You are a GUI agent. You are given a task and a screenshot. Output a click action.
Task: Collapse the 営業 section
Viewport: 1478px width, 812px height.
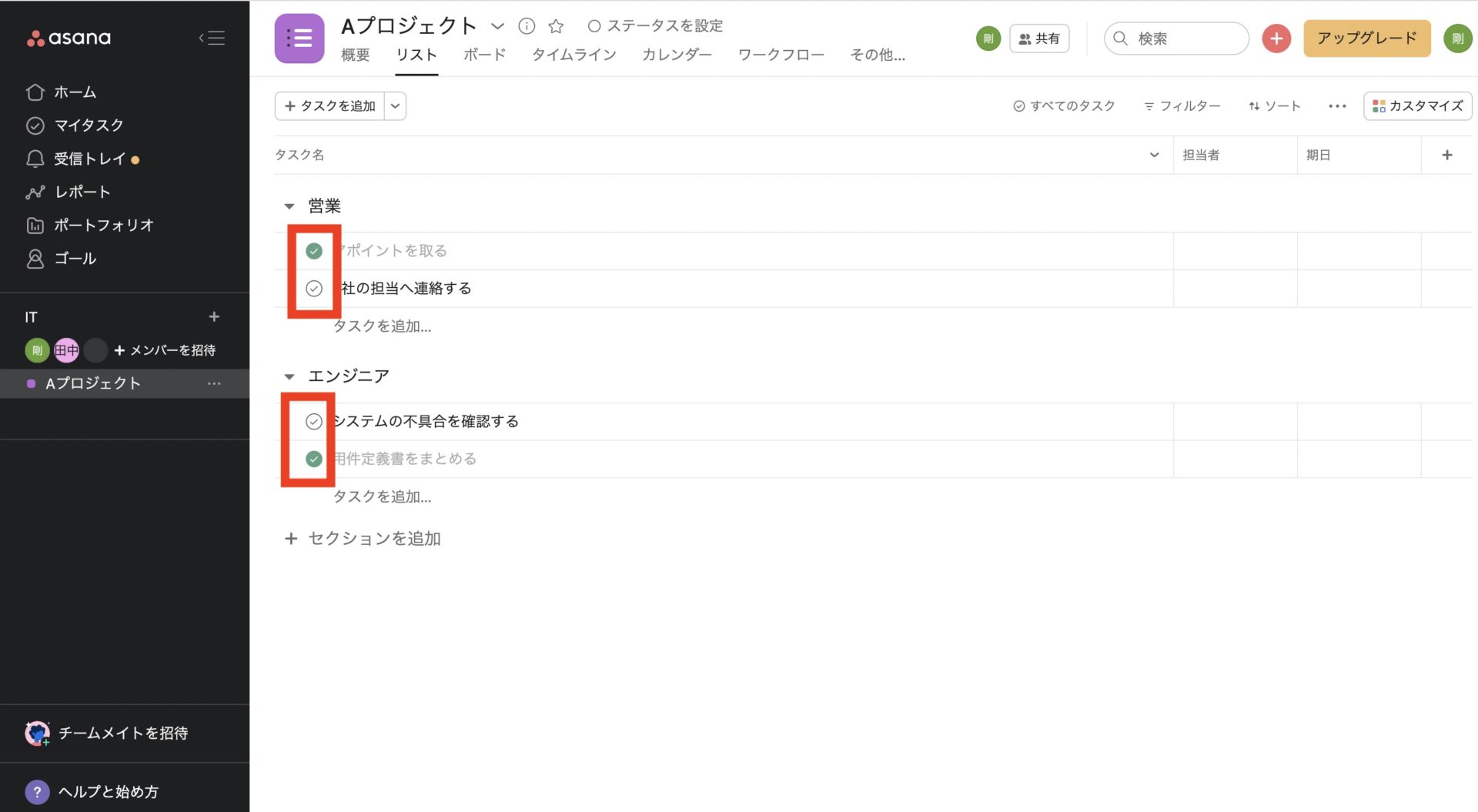tap(289, 206)
